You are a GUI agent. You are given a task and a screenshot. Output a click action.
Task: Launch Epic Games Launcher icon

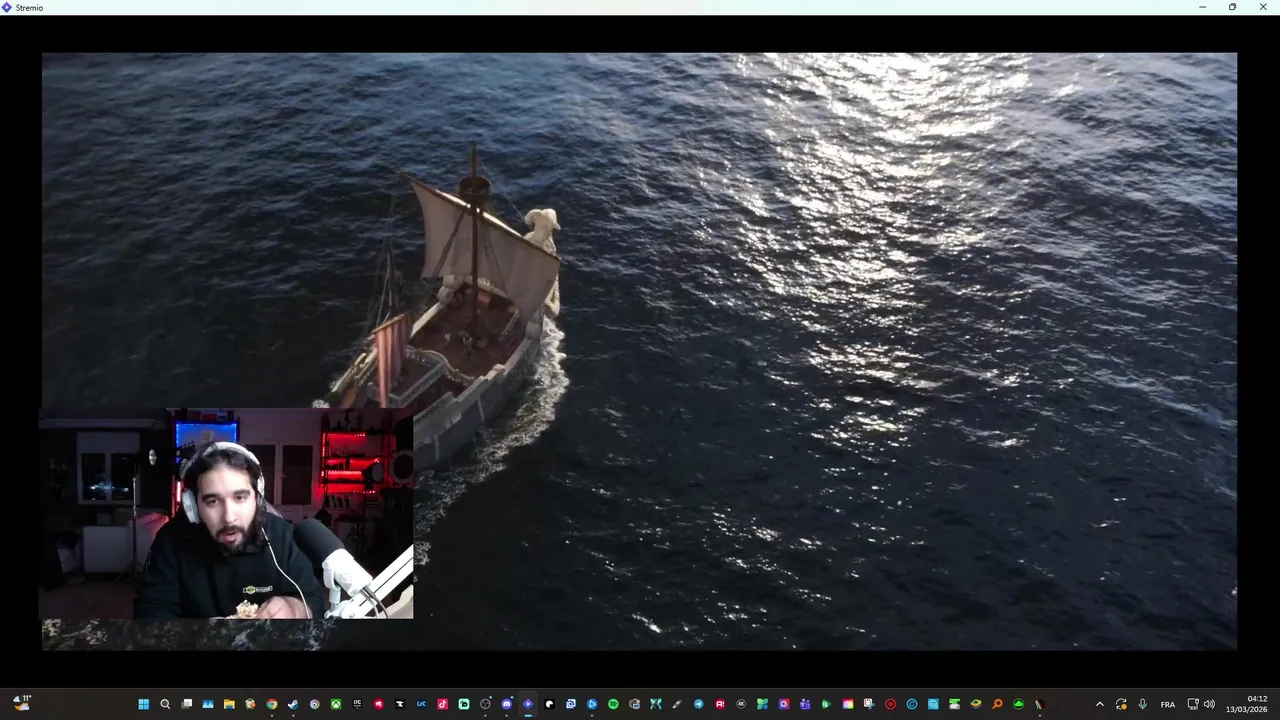tap(357, 704)
